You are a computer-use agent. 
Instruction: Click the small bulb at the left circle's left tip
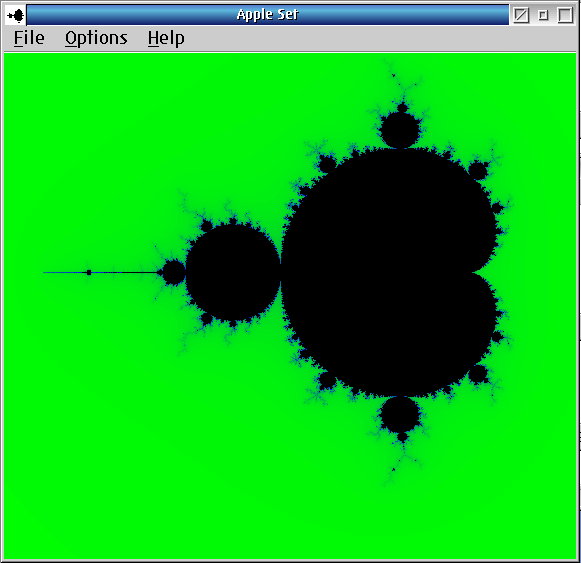tap(174, 272)
